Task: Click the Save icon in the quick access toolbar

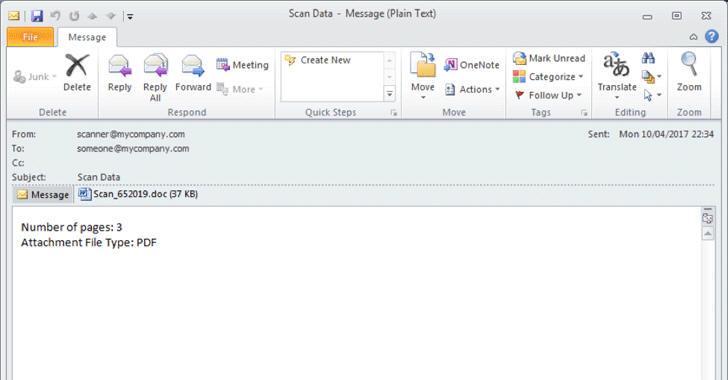Action: point(37,16)
